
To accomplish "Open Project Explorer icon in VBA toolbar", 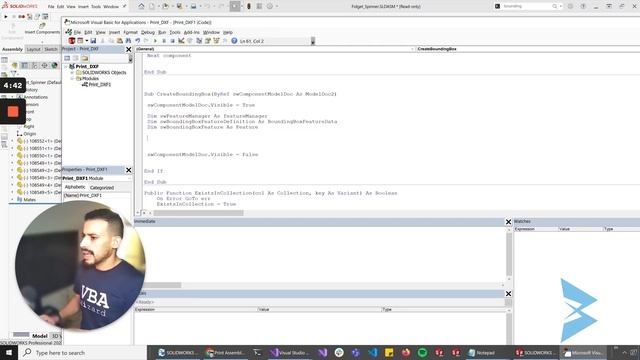I will 199,41.
